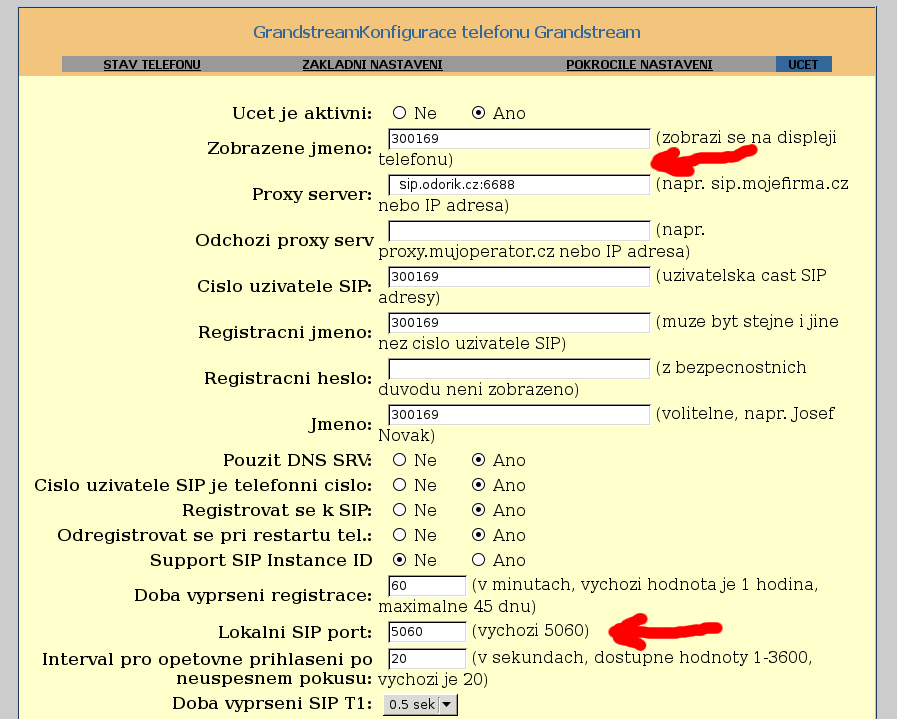Focus the Cislo uzivatele SIP field
Viewport: 897px width, 719px height.
[519, 277]
